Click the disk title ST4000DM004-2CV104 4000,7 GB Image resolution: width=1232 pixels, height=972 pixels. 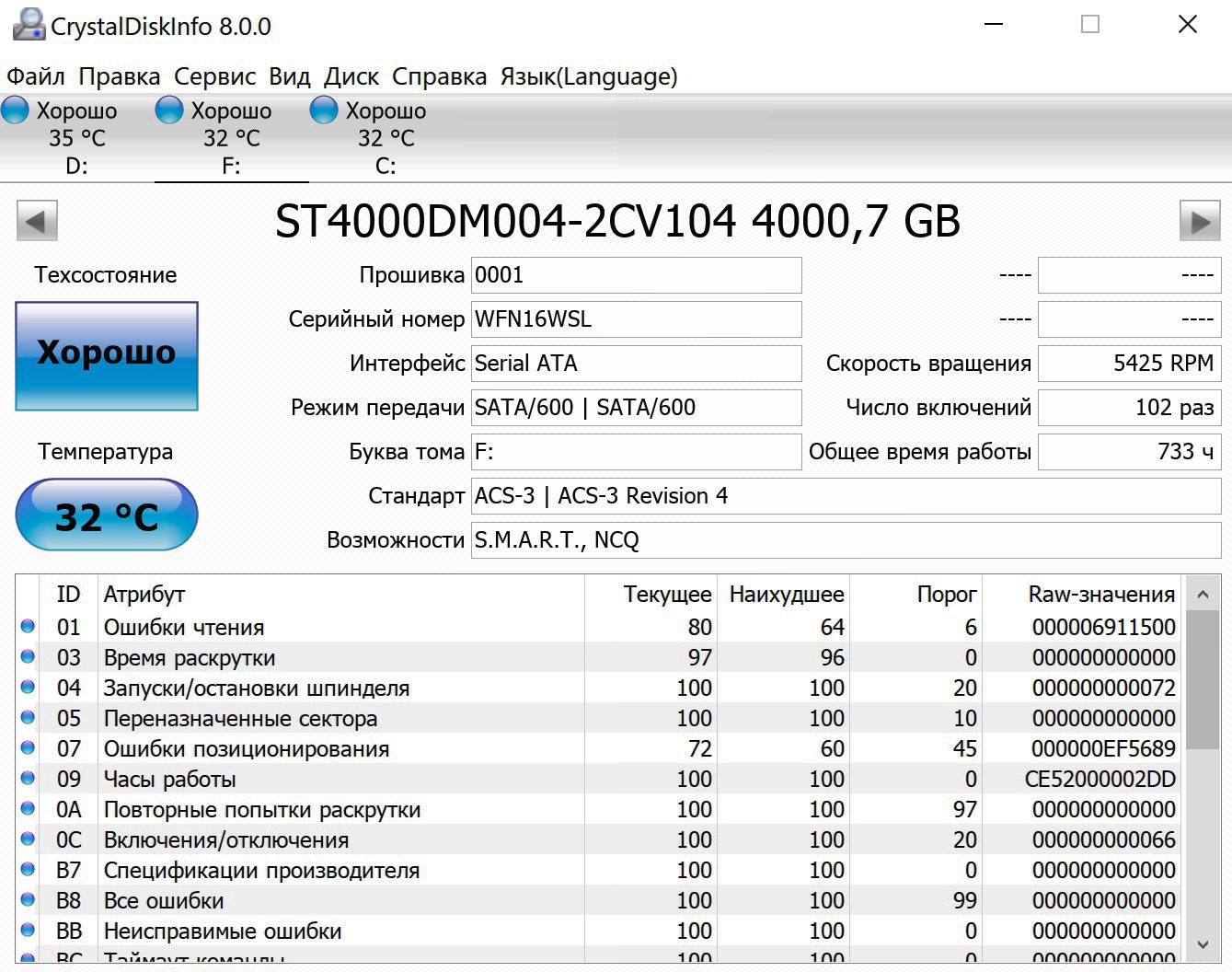617,221
